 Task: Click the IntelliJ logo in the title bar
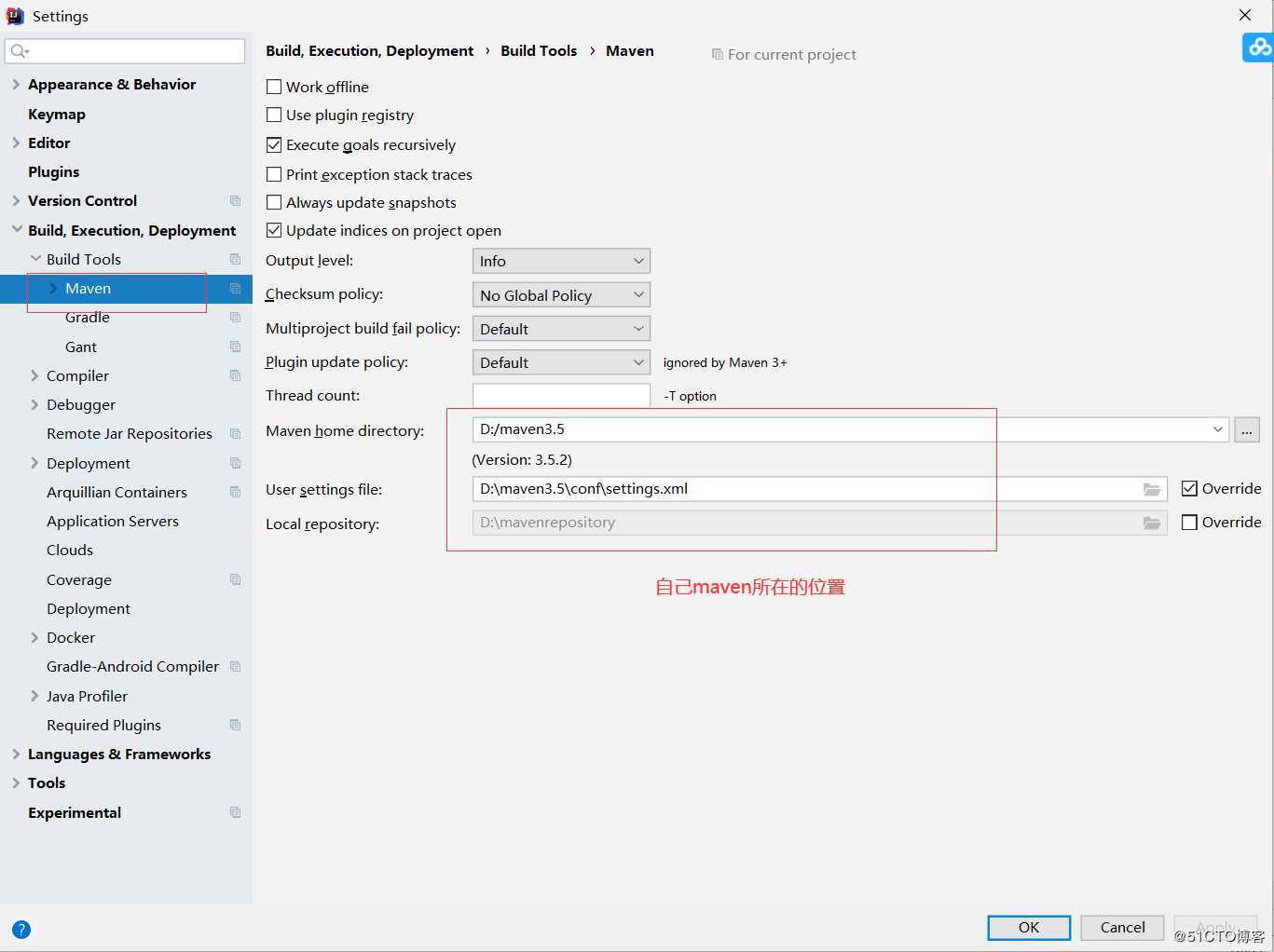15,16
